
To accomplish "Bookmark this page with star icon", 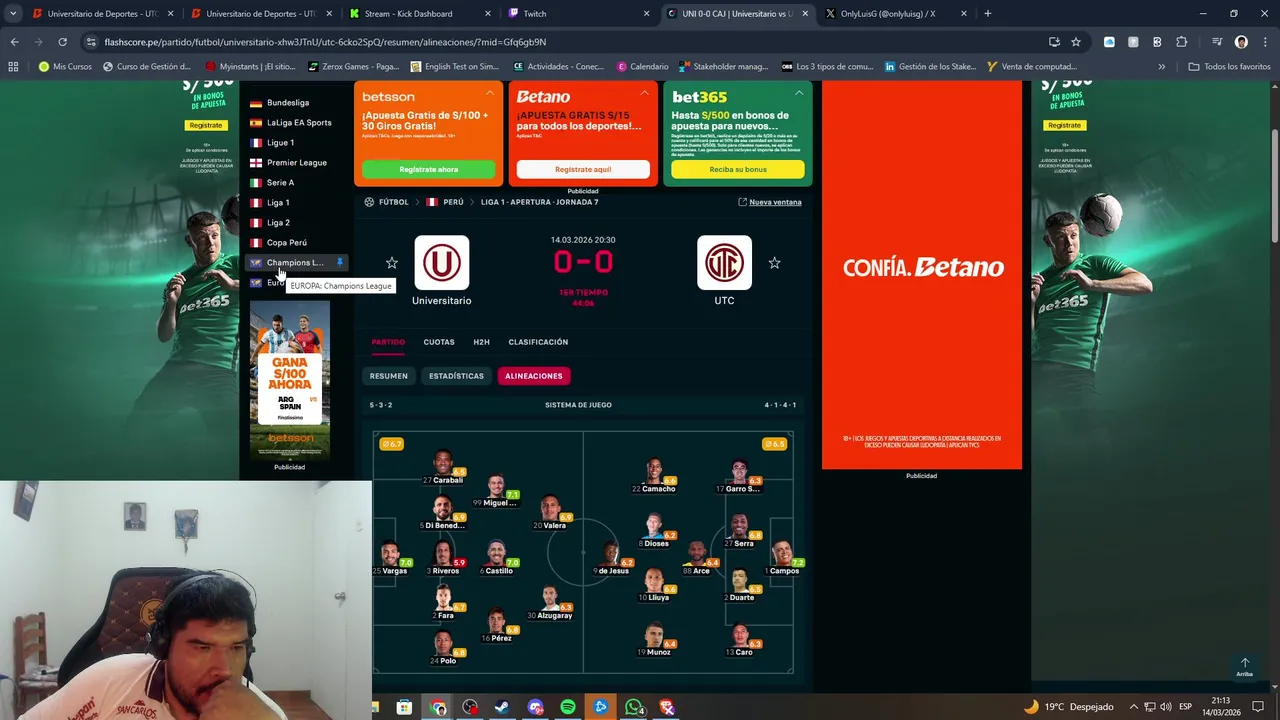I will 1076,42.
